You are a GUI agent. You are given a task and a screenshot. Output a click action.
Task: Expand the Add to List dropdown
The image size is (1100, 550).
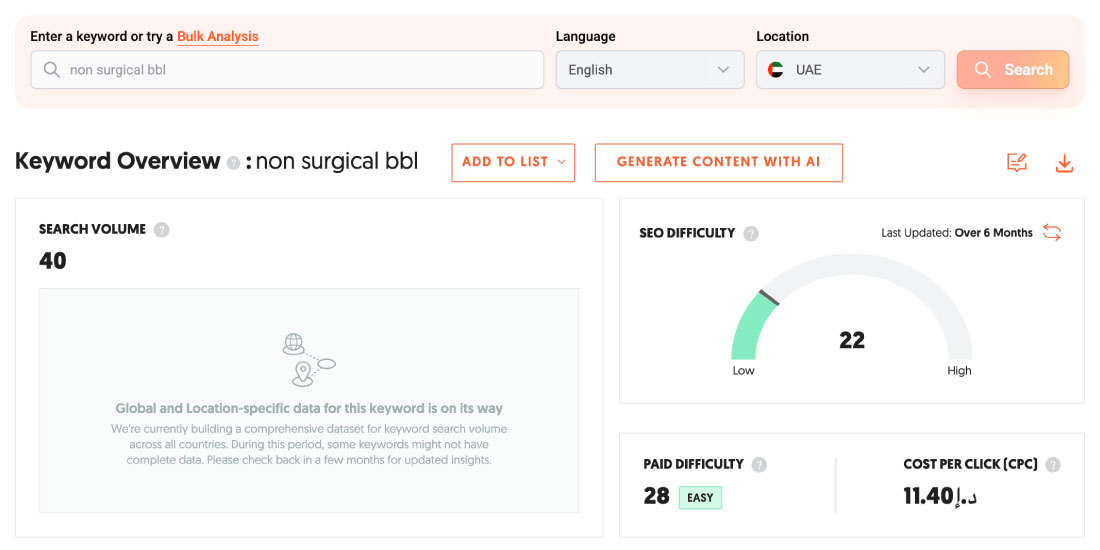pyautogui.click(x=513, y=162)
